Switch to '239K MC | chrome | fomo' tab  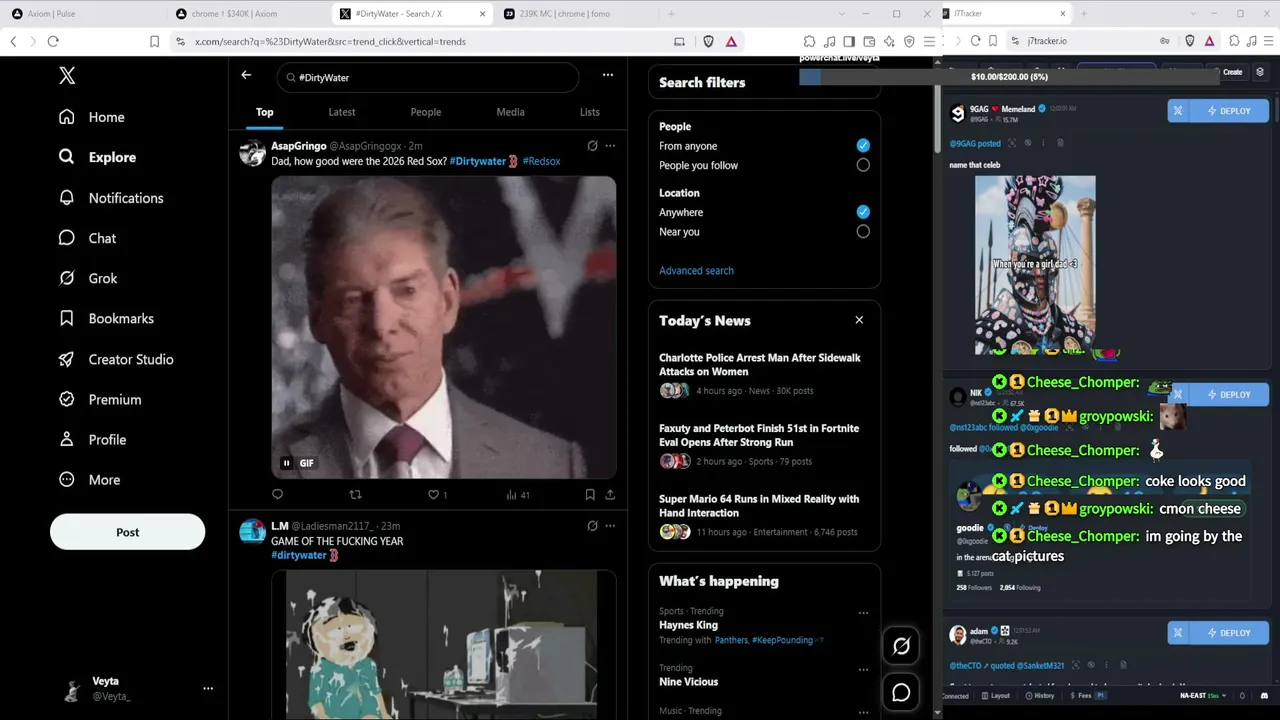[576, 14]
